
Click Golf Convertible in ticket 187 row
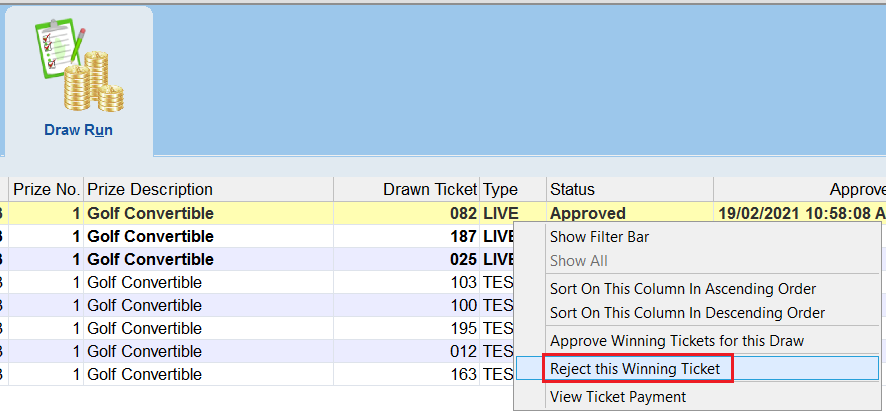click(209, 236)
